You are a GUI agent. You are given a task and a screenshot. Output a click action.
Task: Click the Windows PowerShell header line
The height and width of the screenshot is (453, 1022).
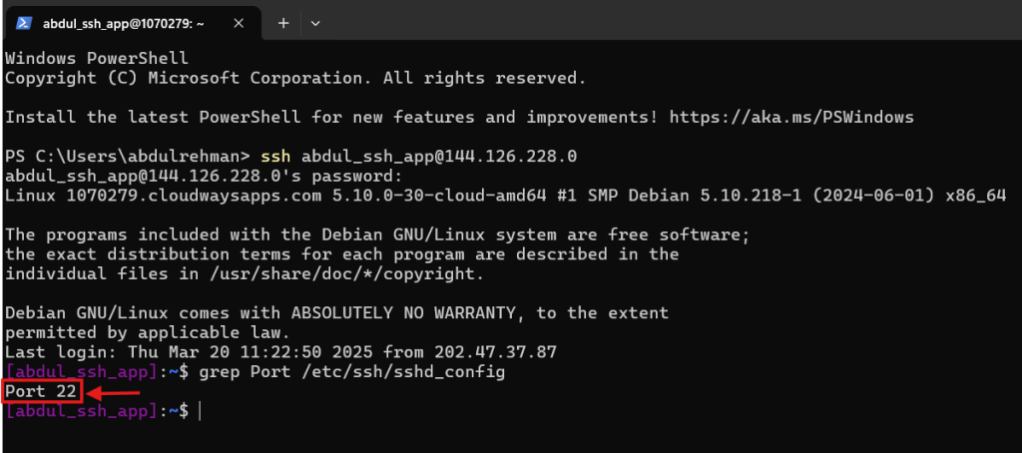click(x=95, y=59)
